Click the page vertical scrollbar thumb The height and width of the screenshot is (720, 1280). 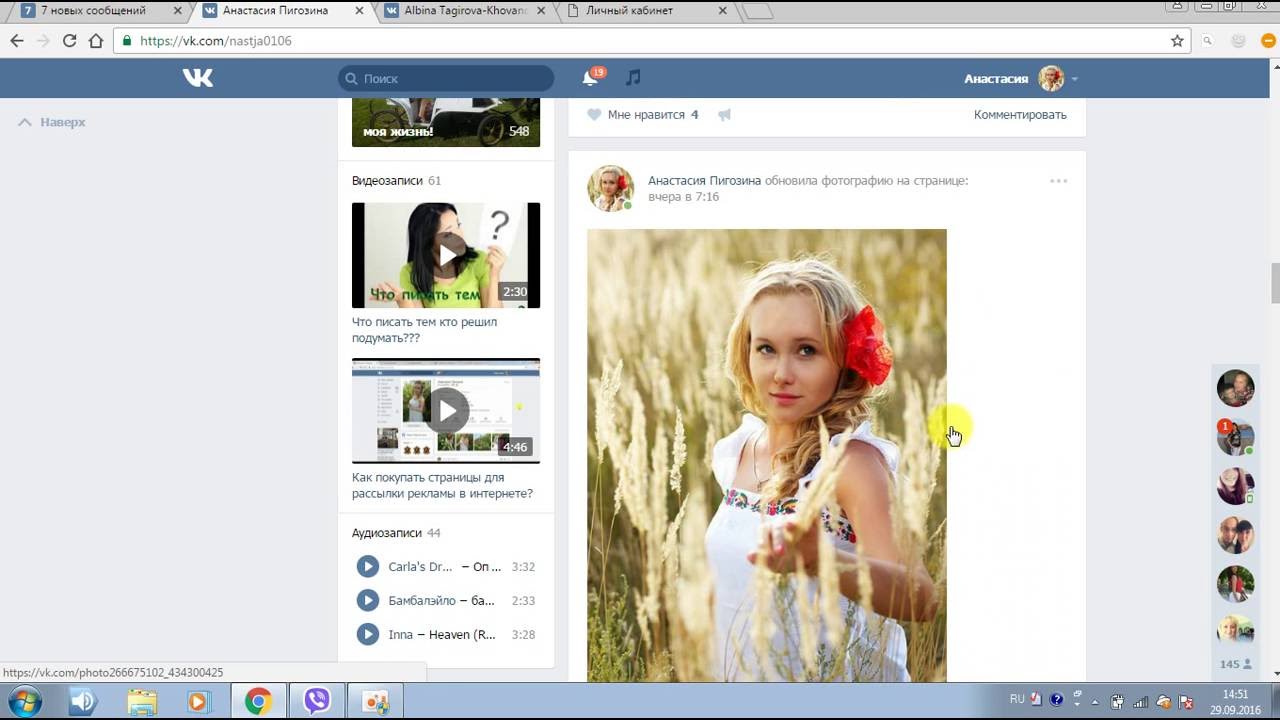click(1275, 283)
